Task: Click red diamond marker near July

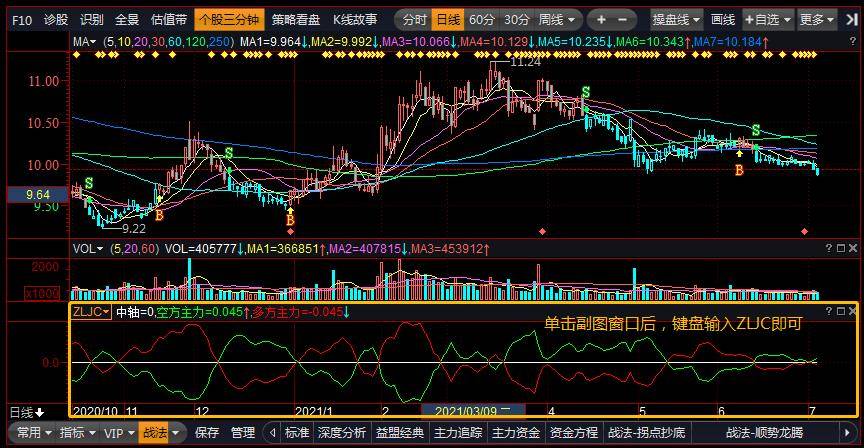Action: [x=804, y=231]
